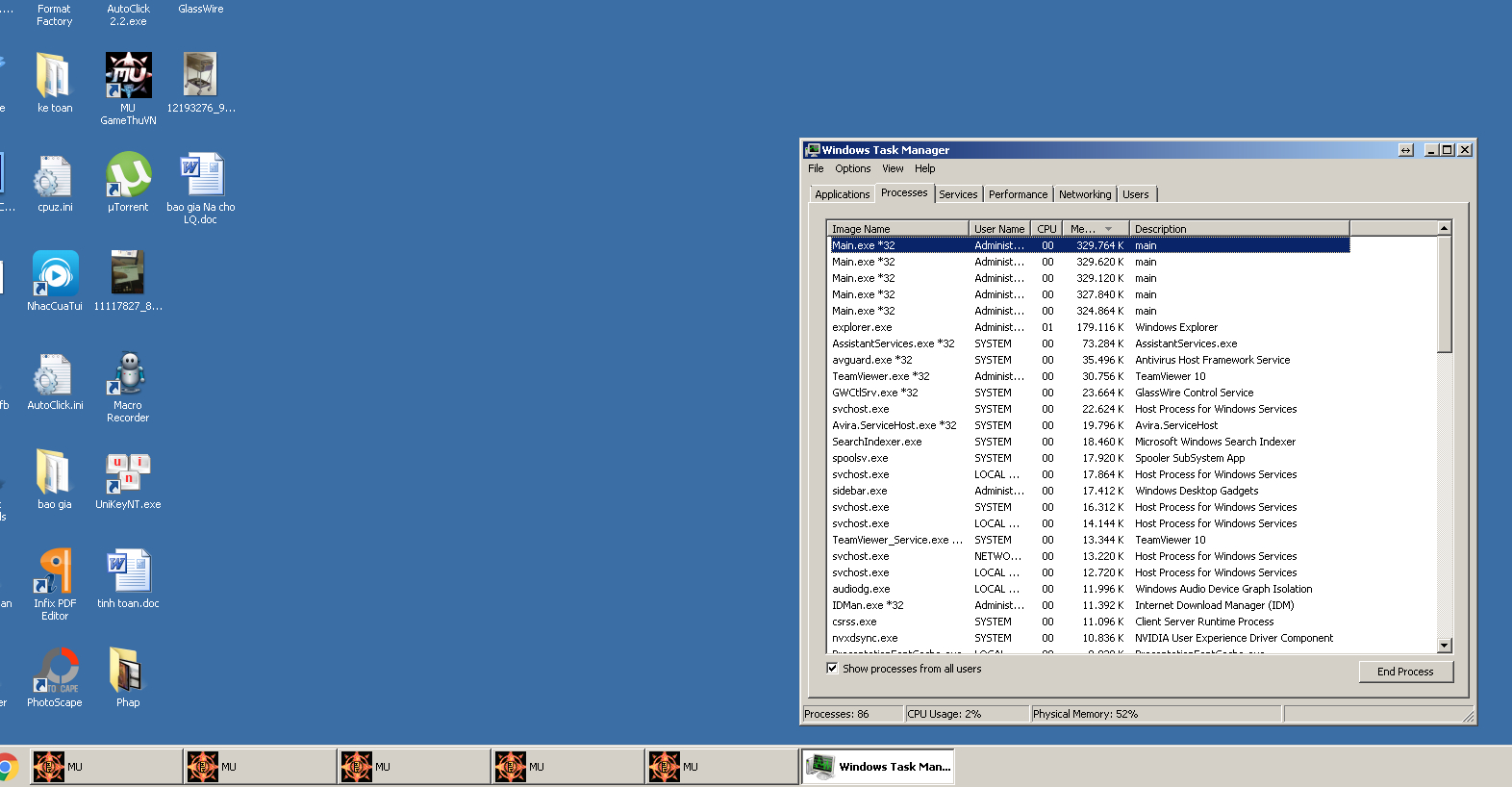Select the Processes tab
The image size is (1512, 787).
pos(904,192)
